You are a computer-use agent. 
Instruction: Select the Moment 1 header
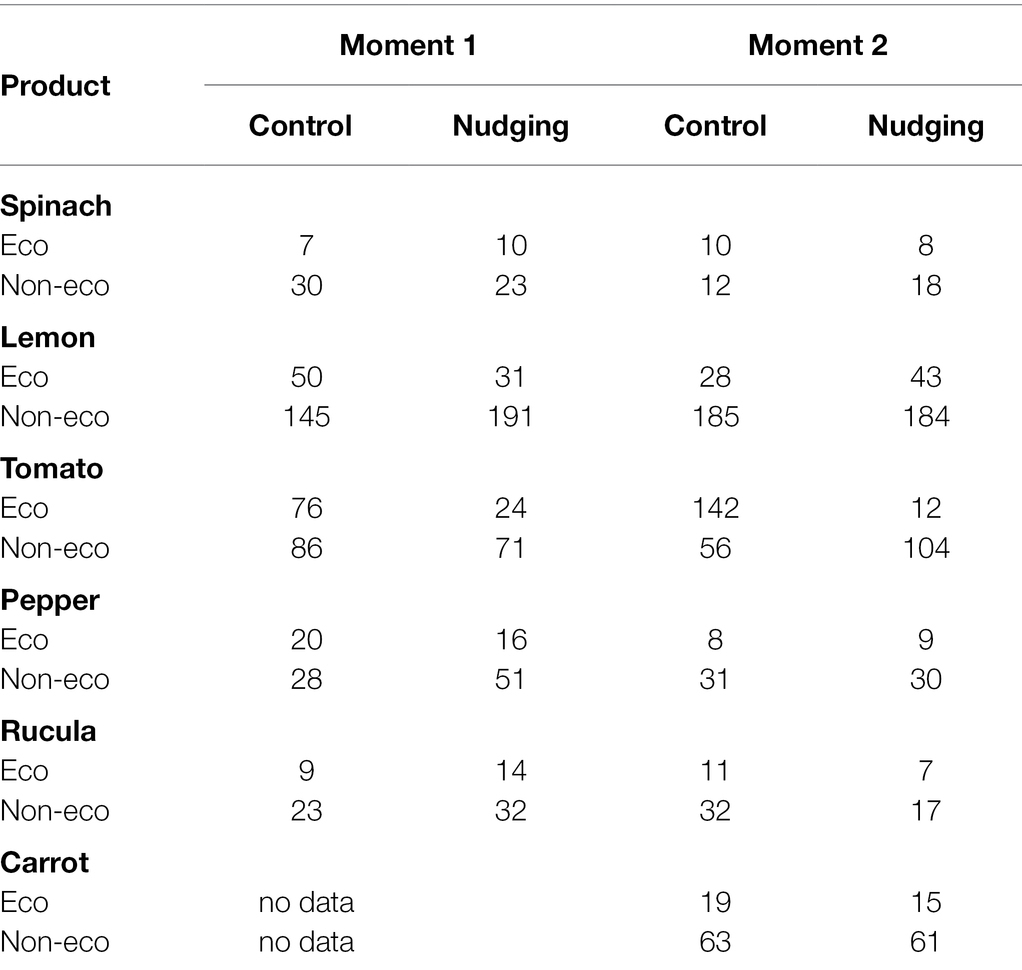409,45
